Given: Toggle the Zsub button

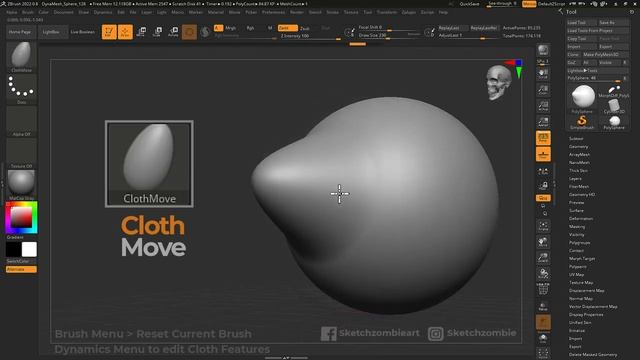Looking at the screenshot, I should (x=305, y=28).
